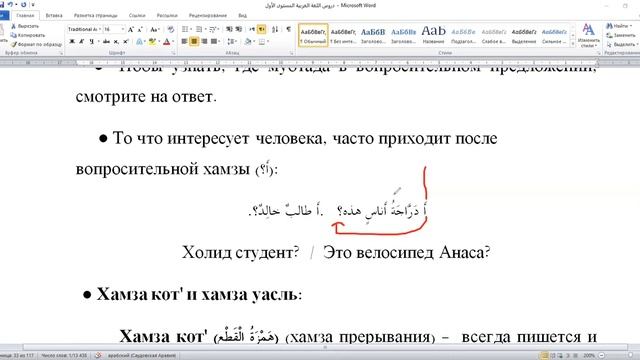Image resolution: width=640 pixels, height=360 pixels.
Task: Open the Абзац dialog launcher
Action: coord(291,53)
